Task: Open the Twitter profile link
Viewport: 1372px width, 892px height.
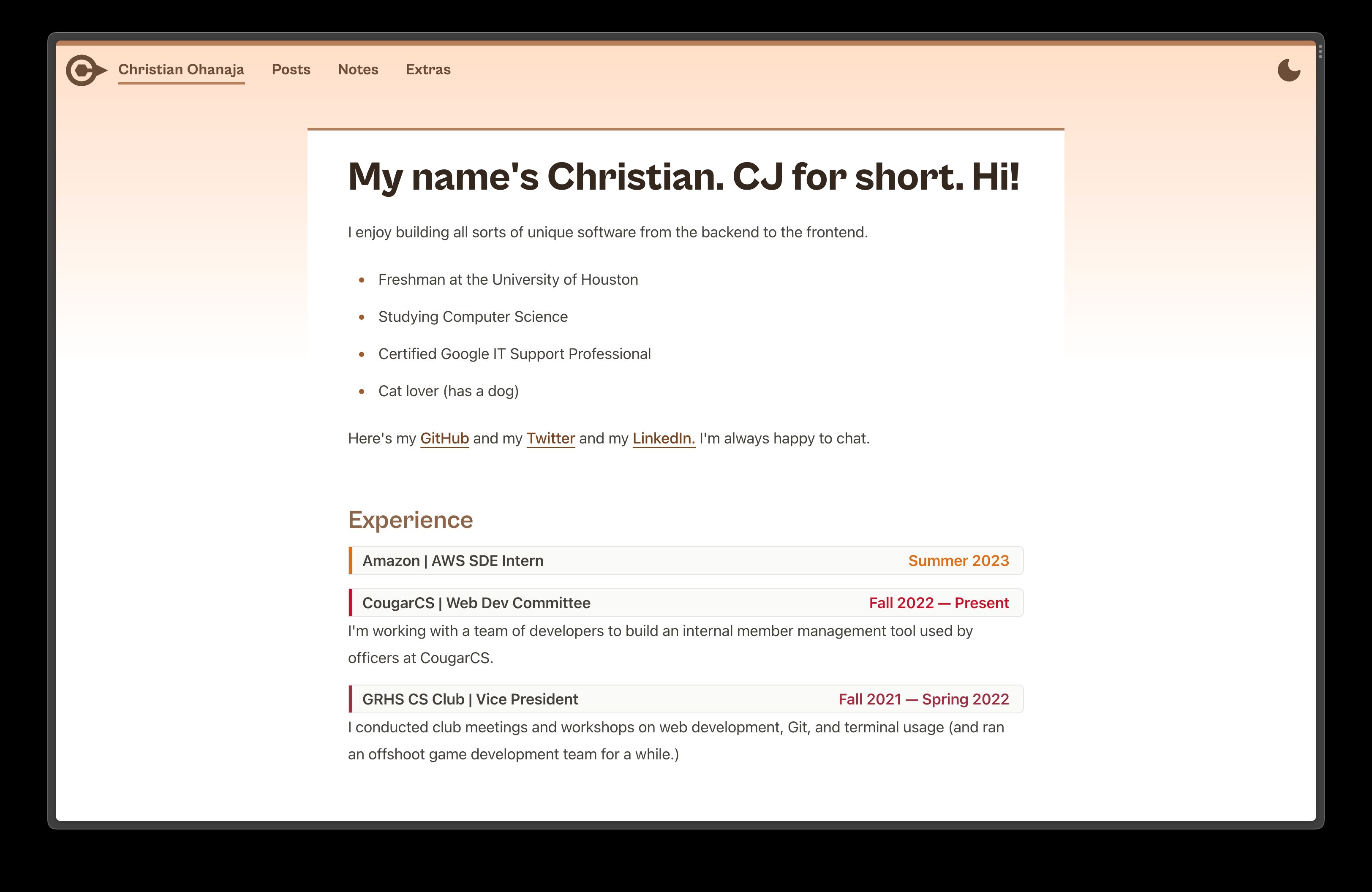Action: [550, 438]
